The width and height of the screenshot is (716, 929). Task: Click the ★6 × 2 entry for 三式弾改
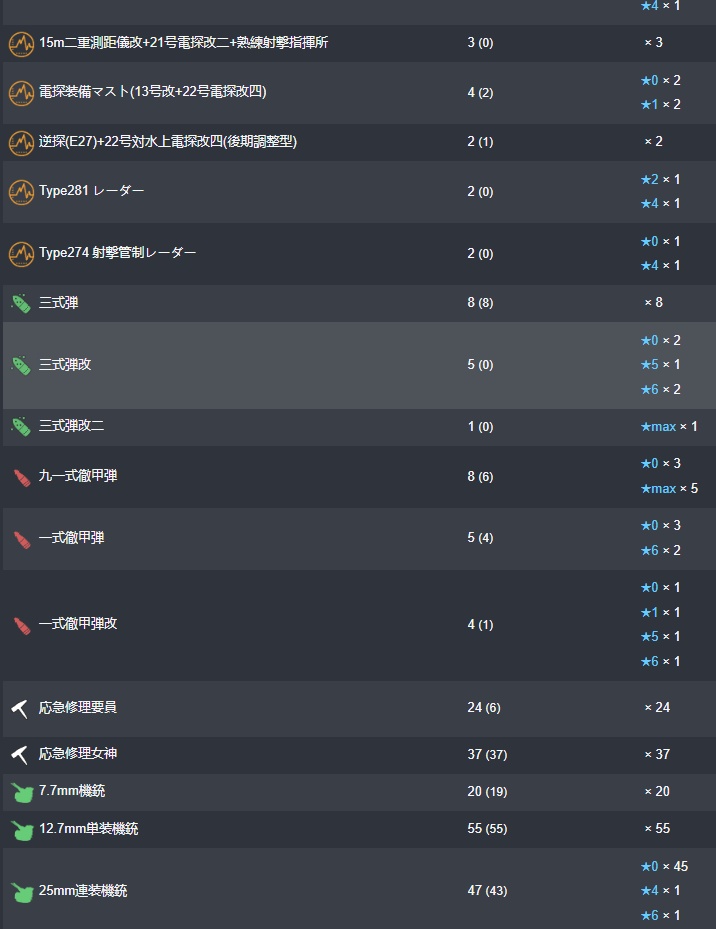(x=660, y=390)
